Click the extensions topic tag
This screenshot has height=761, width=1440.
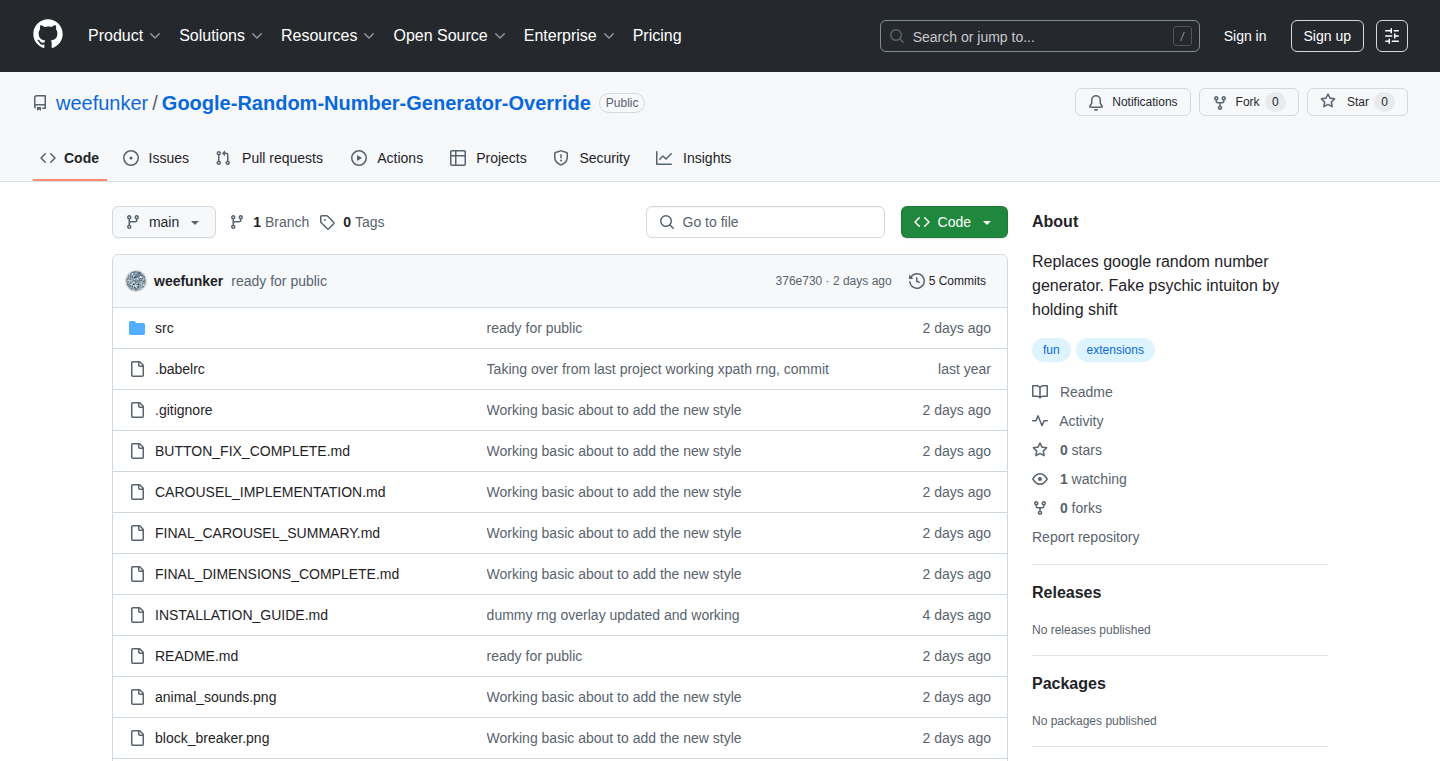click(x=1115, y=350)
